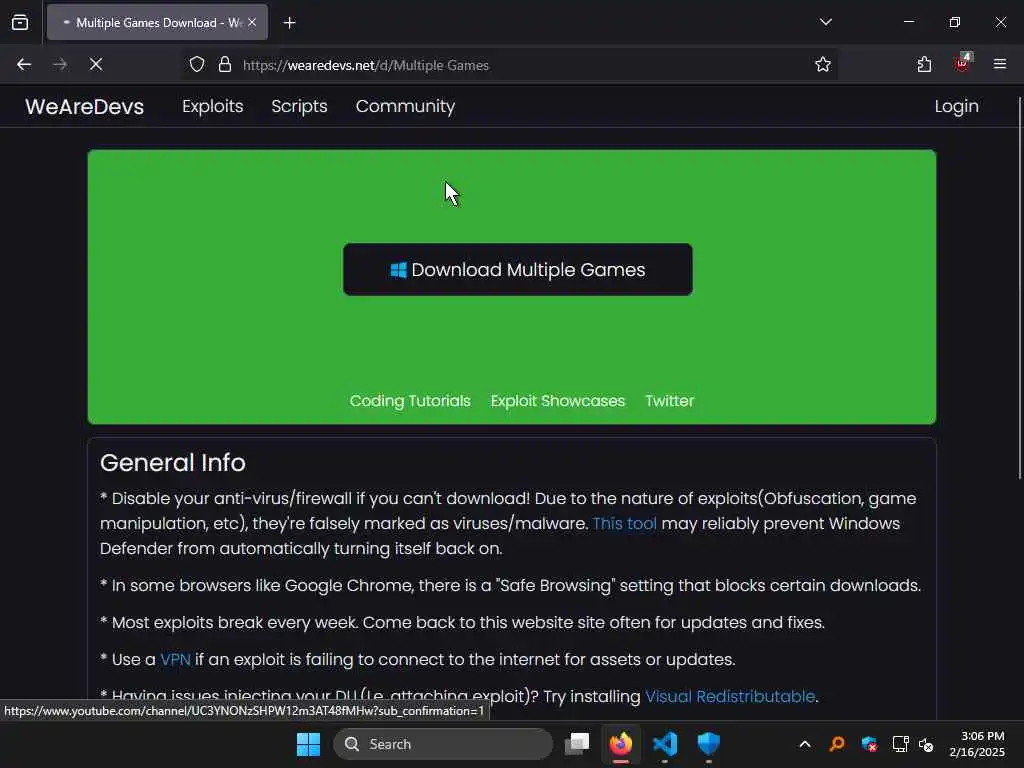The width and height of the screenshot is (1024, 768).
Task: Open the orange magnifier tray icon
Action: [837, 744]
